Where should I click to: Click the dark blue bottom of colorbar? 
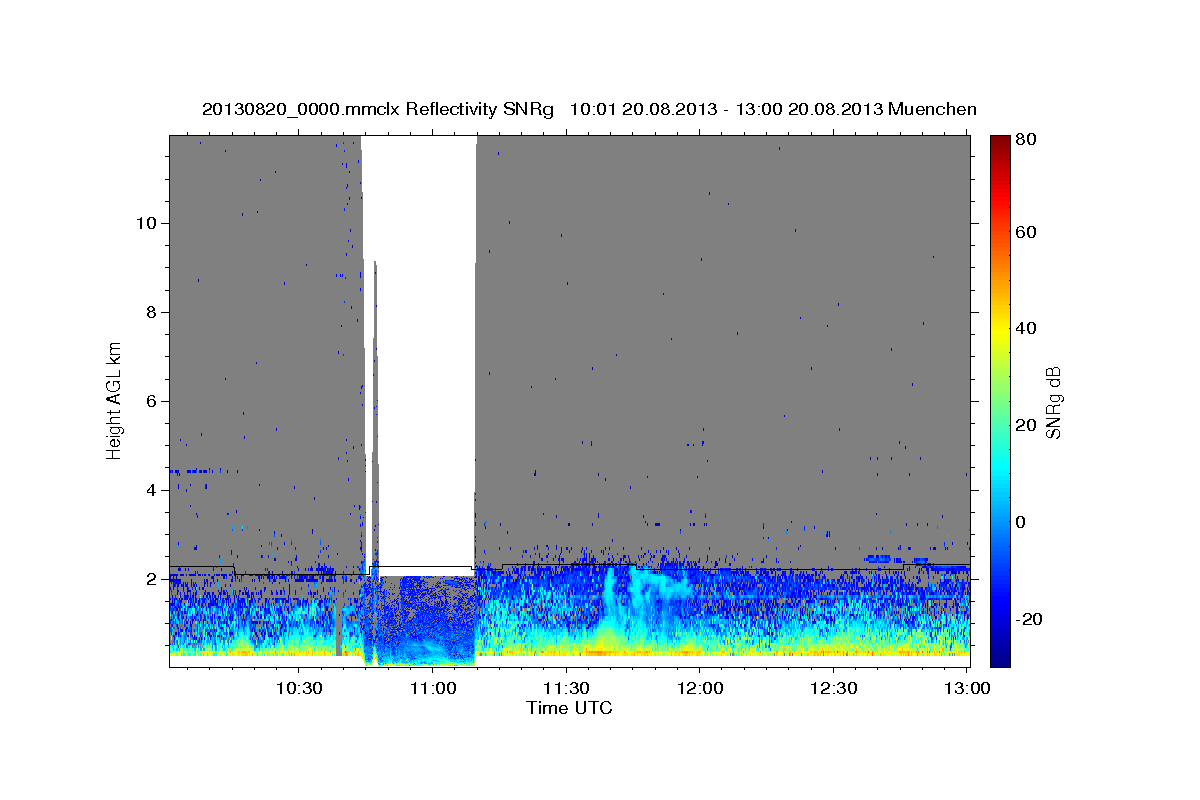tap(1000, 655)
